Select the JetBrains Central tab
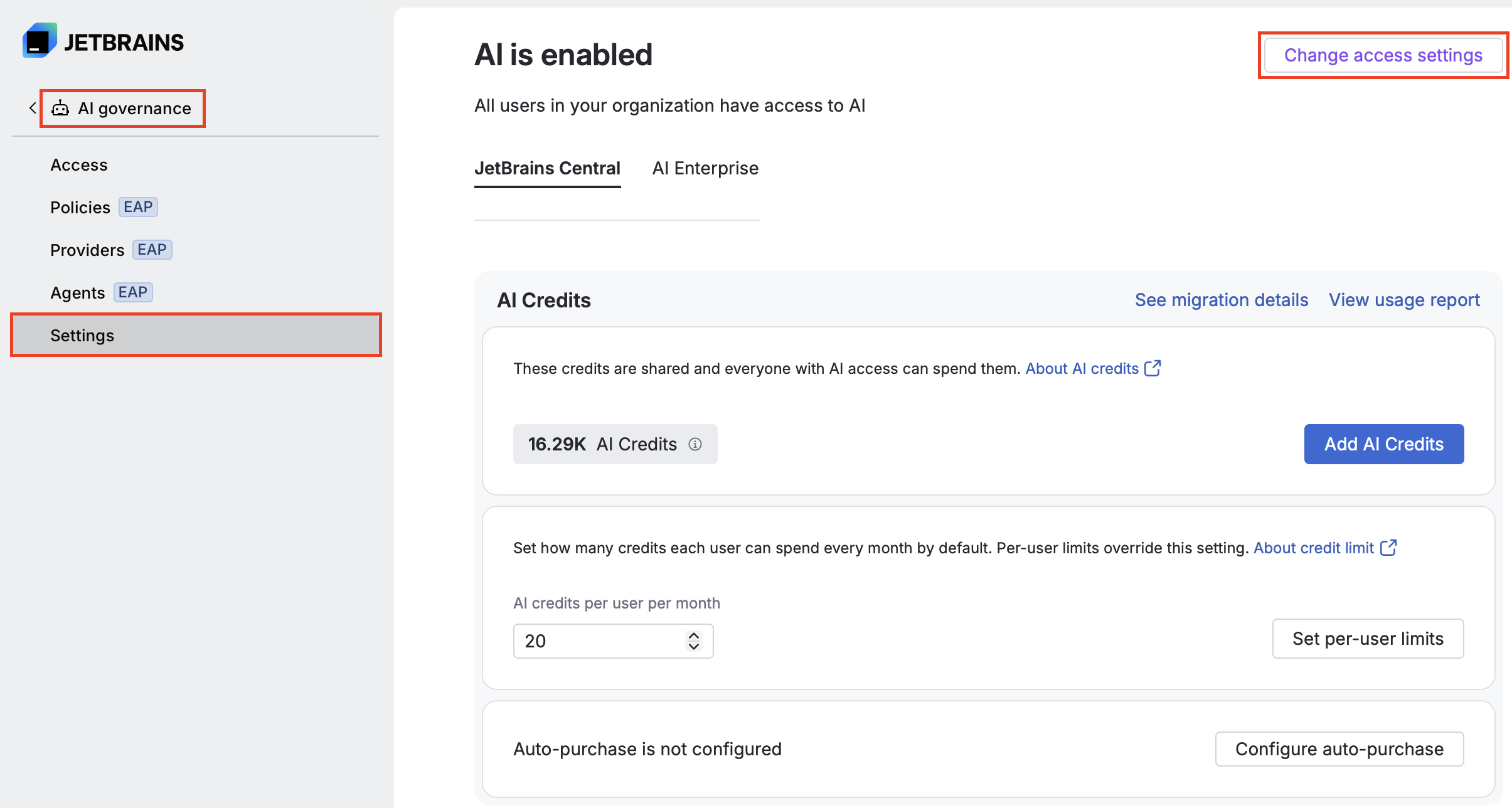This screenshot has width=1512, height=808. (x=547, y=168)
